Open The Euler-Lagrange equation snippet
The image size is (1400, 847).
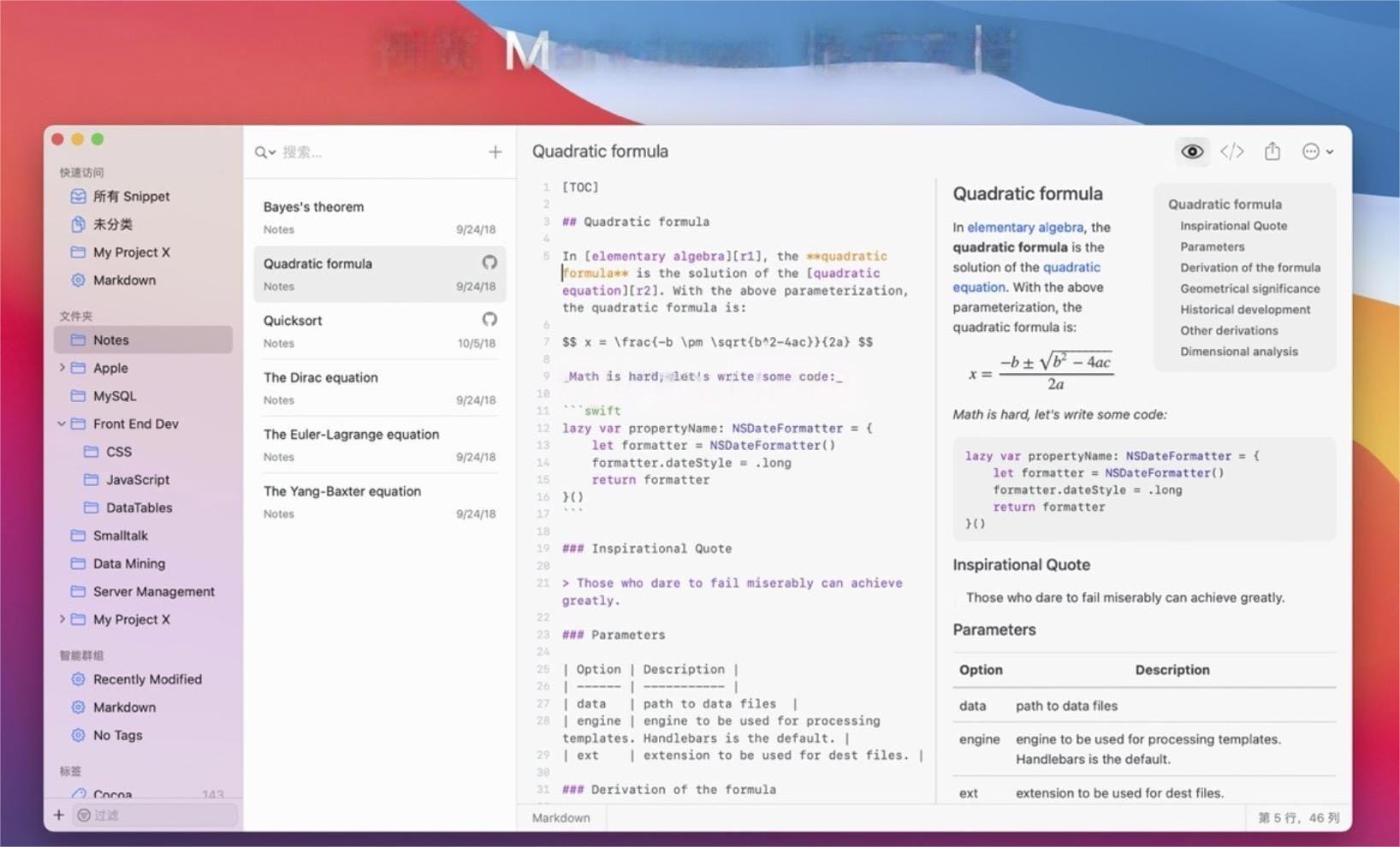click(x=379, y=445)
